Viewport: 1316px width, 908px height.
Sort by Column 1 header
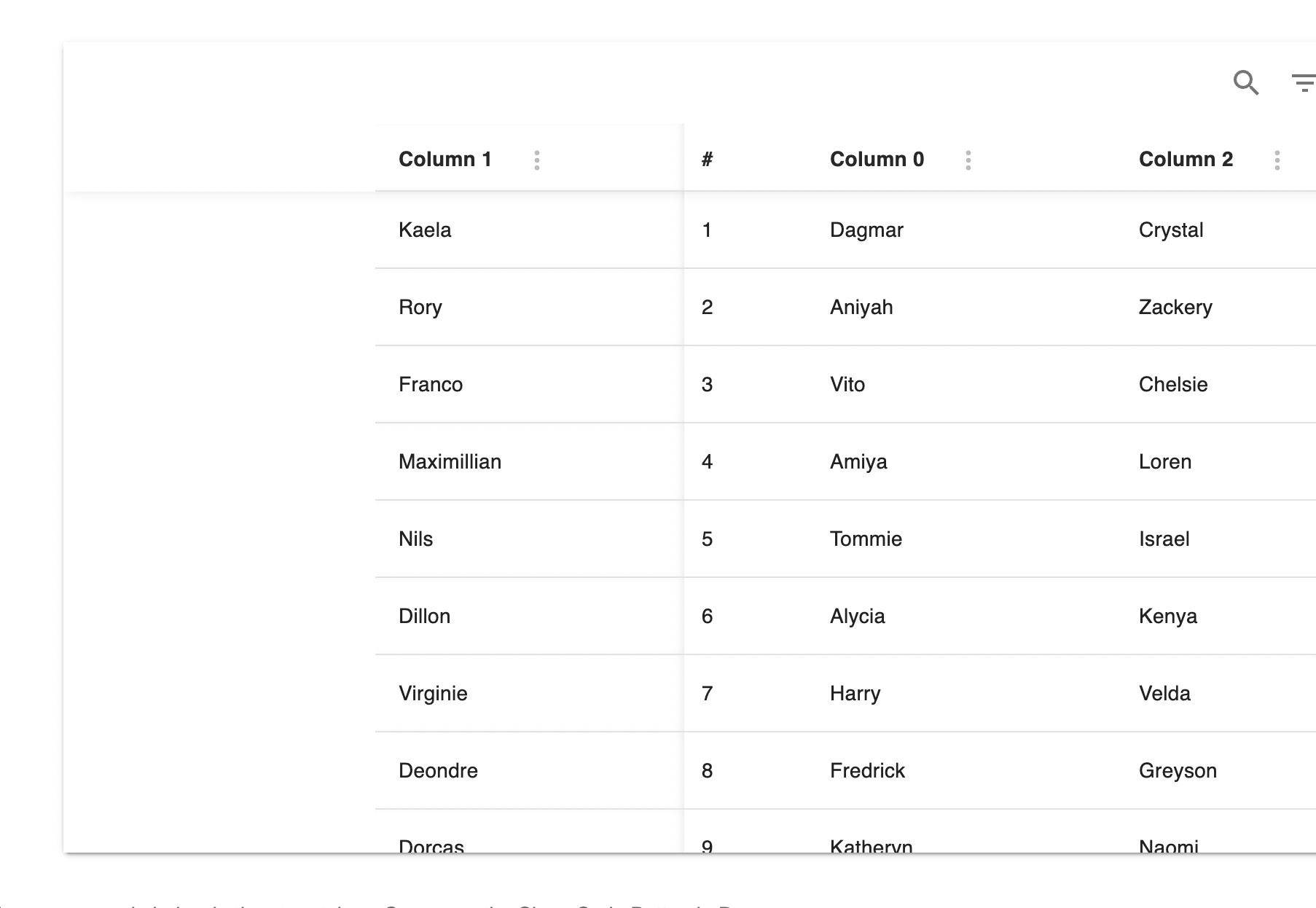tap(445, 160)
